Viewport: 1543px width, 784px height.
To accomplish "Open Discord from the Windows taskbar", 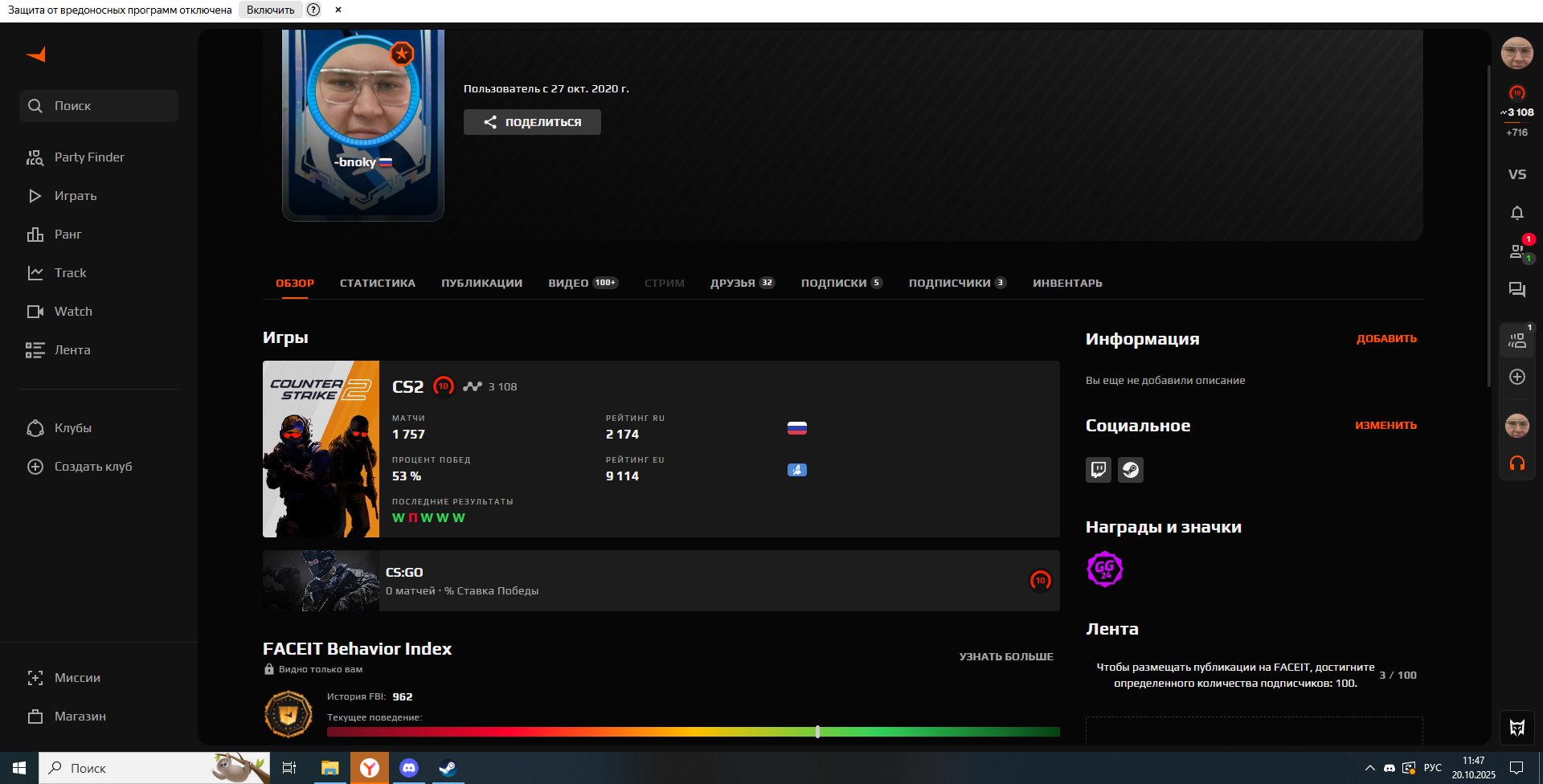I will [x=408, y=768].
